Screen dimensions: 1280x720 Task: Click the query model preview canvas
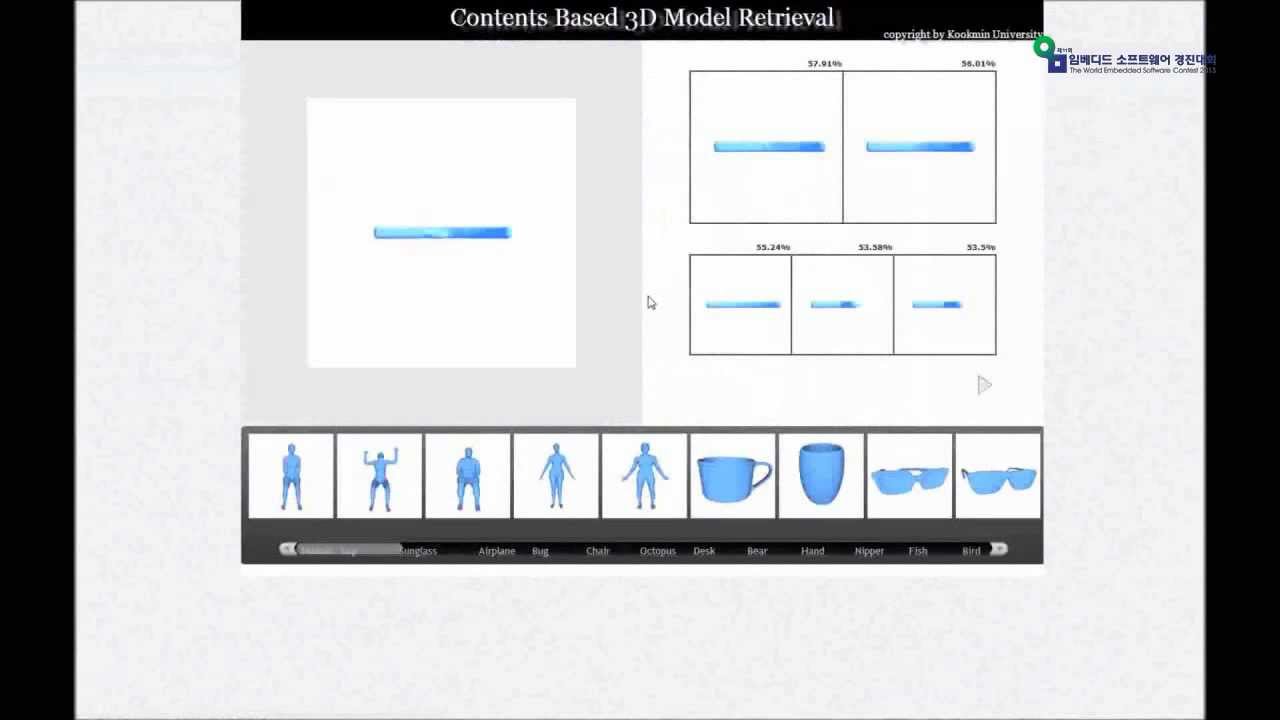[441, 233]
